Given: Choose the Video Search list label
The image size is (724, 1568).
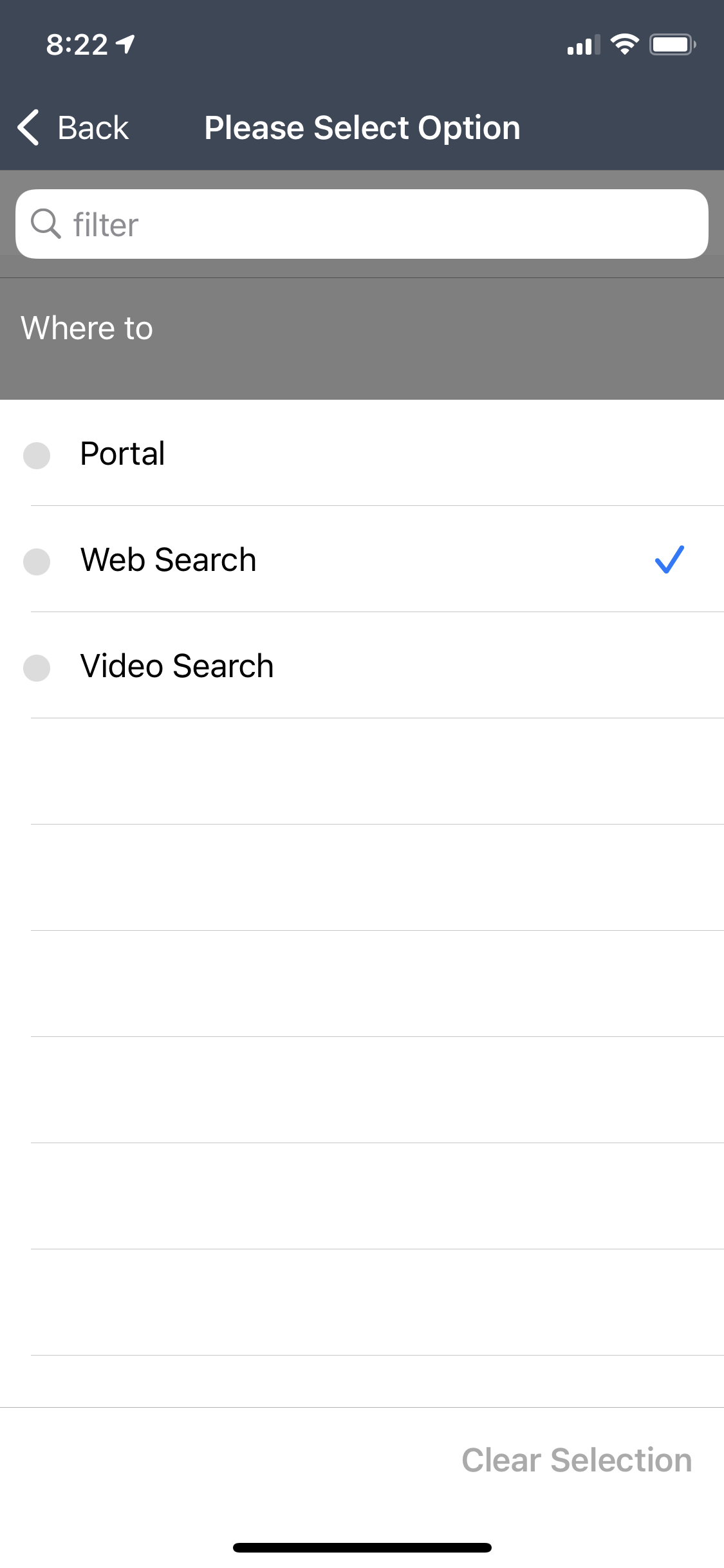Looking at the screenshot, I should point(177,666).
